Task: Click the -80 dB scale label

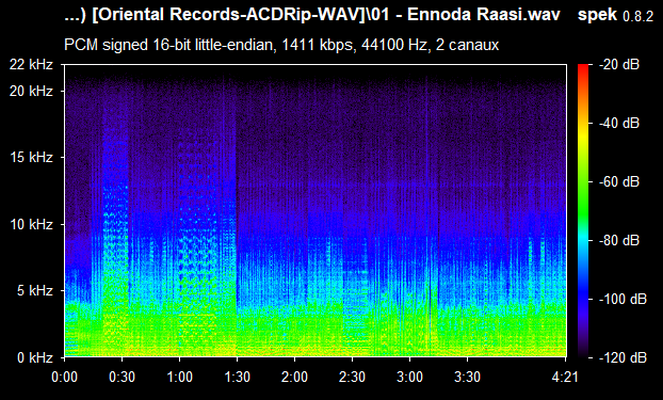Action: pos(619,241)
